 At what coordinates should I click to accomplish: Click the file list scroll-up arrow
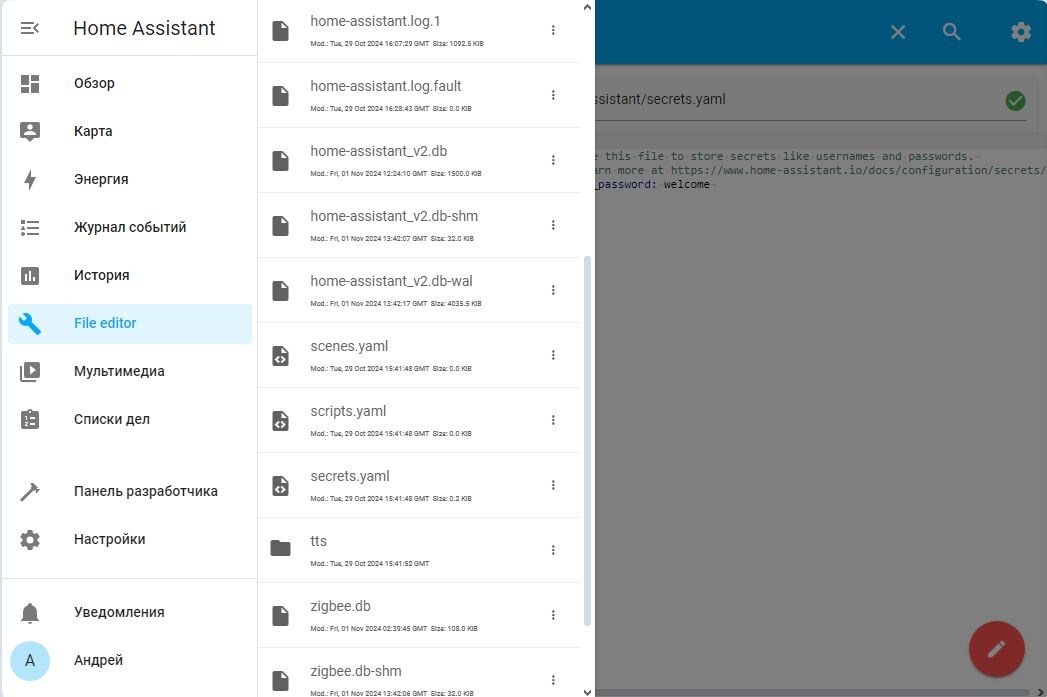point(588,7)
